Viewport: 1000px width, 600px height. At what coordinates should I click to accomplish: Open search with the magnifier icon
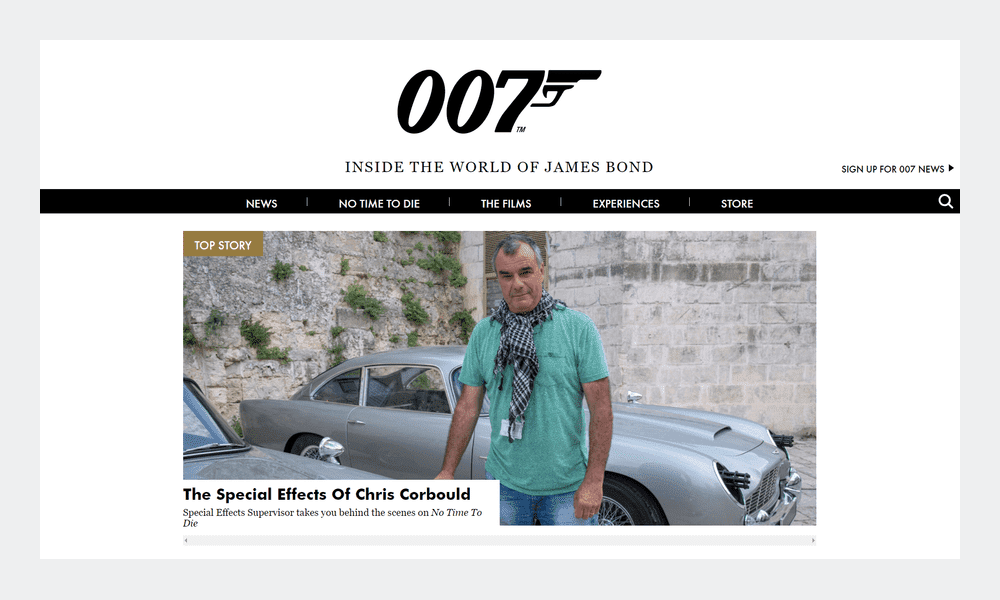coord(946,201)
